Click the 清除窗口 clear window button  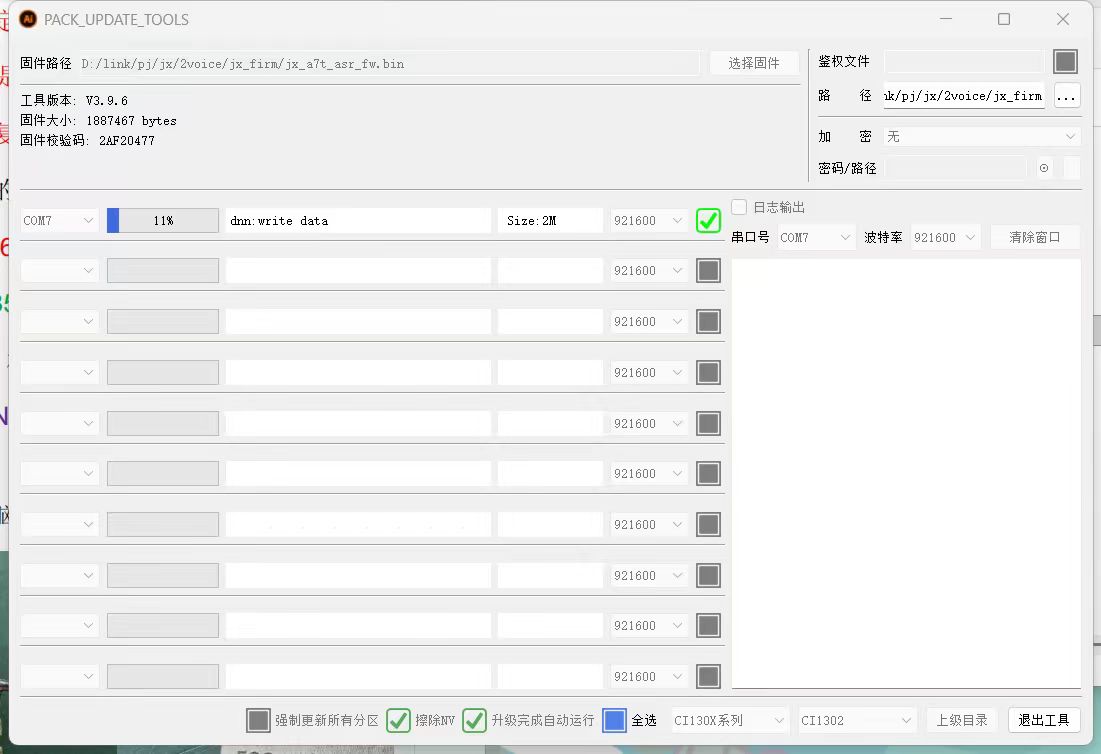1035,237
